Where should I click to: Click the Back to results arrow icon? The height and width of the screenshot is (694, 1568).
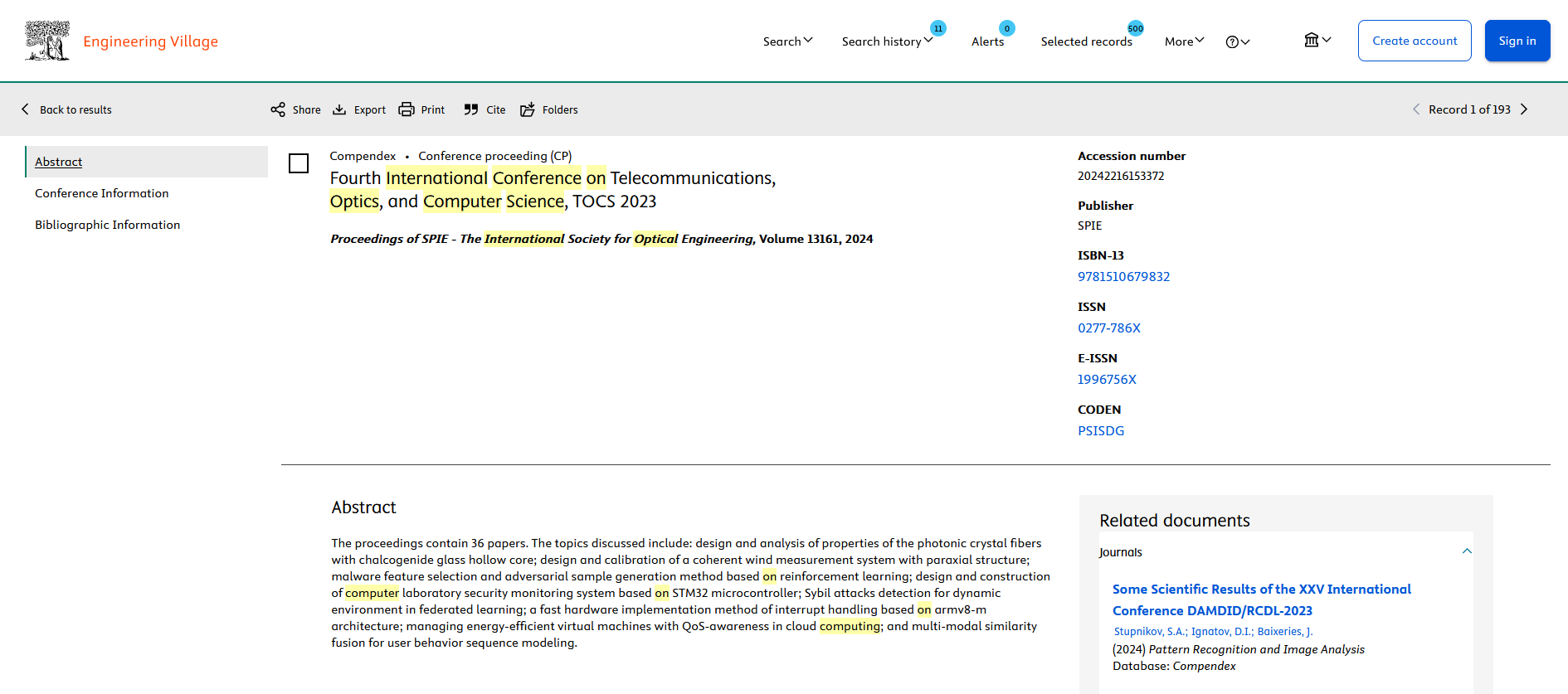(25, 109)
